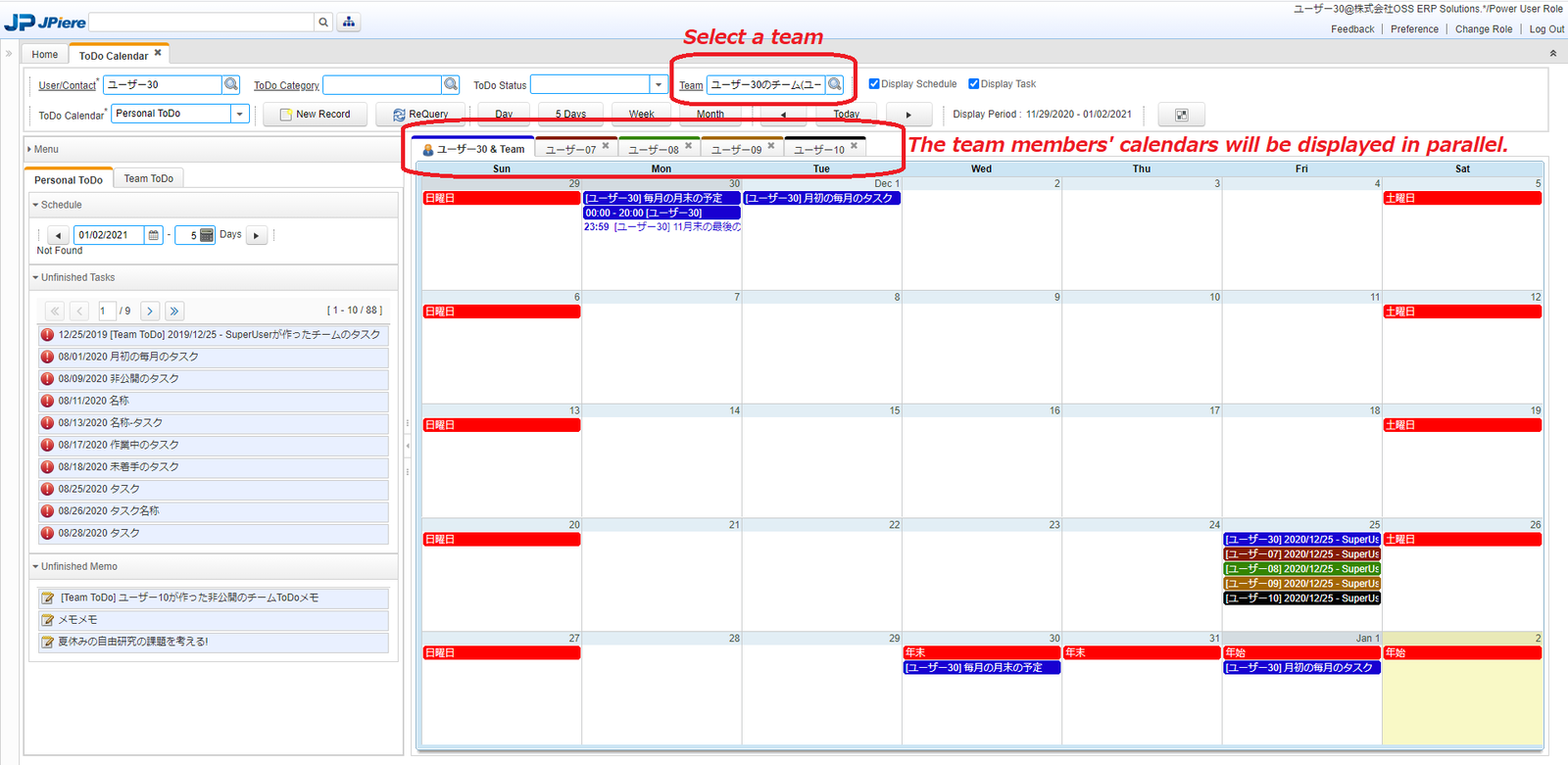Click the customize display icon after Display Period

[x=1181, y=116]
